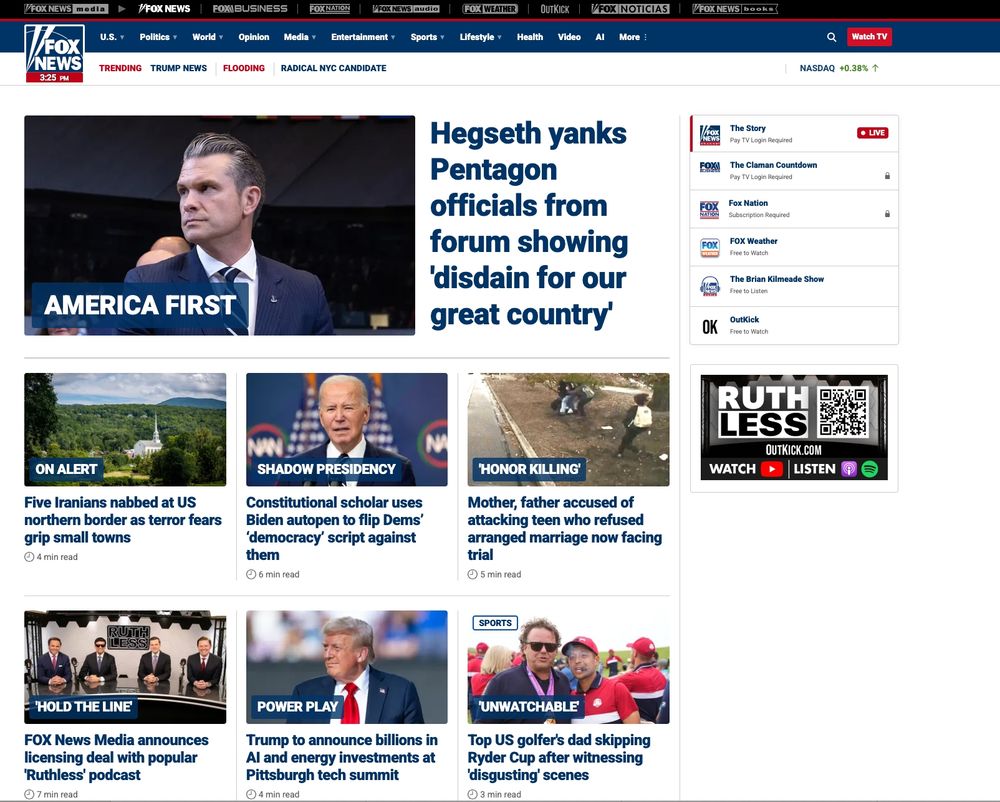This screenshot has width=1000, height=802.
Task: Open the search magnifier icon
Action: coord(832,37)
